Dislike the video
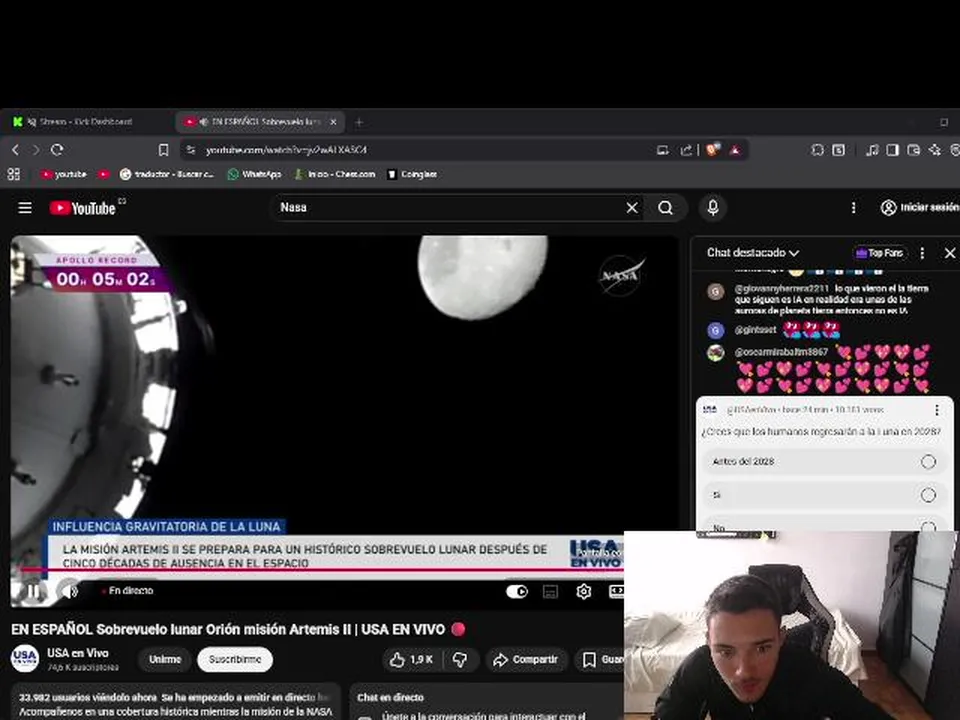The image size is (960, 720). (460, 659)
